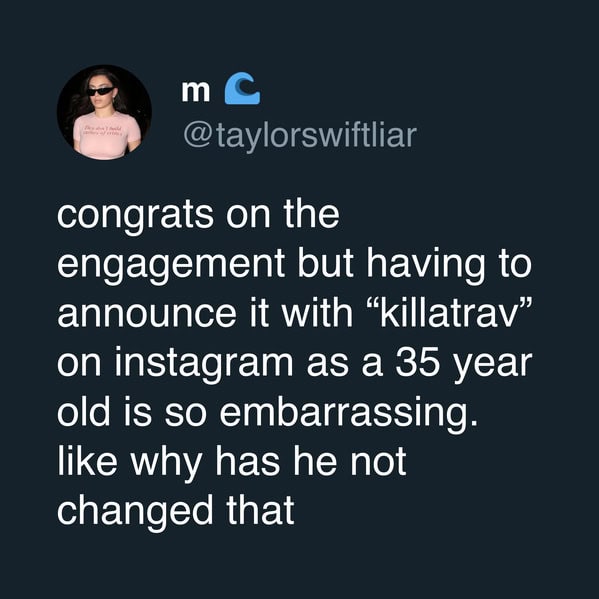Click the word "embarrassing." in tweet
Viewport: 599px width, 599px height.
tap(349, 413)
